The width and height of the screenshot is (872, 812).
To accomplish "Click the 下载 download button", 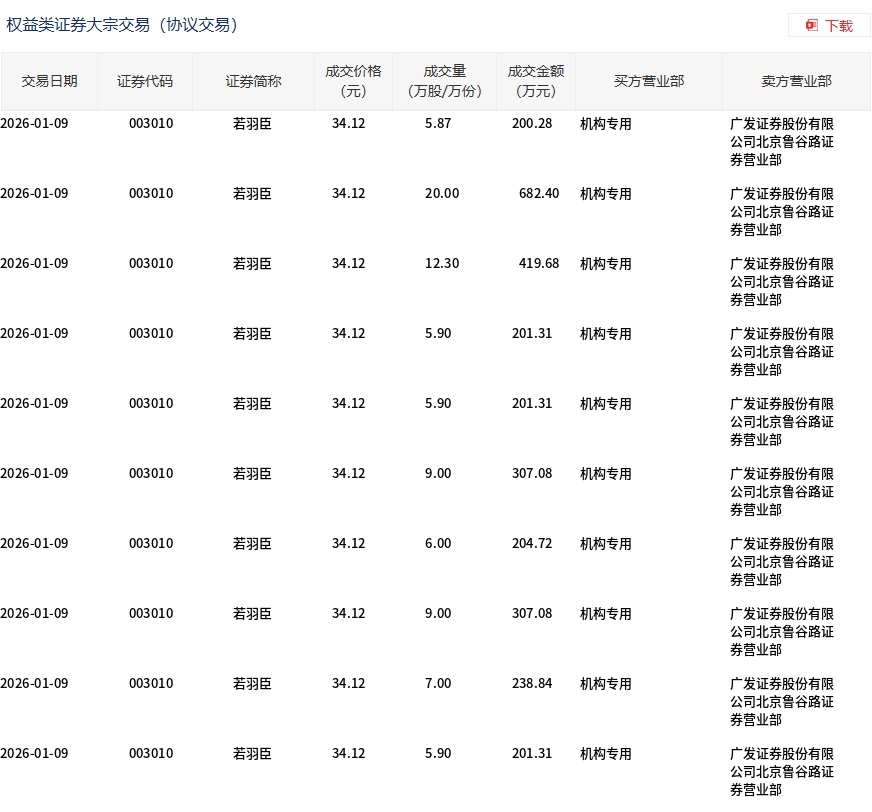I will [x=829, y=26].
